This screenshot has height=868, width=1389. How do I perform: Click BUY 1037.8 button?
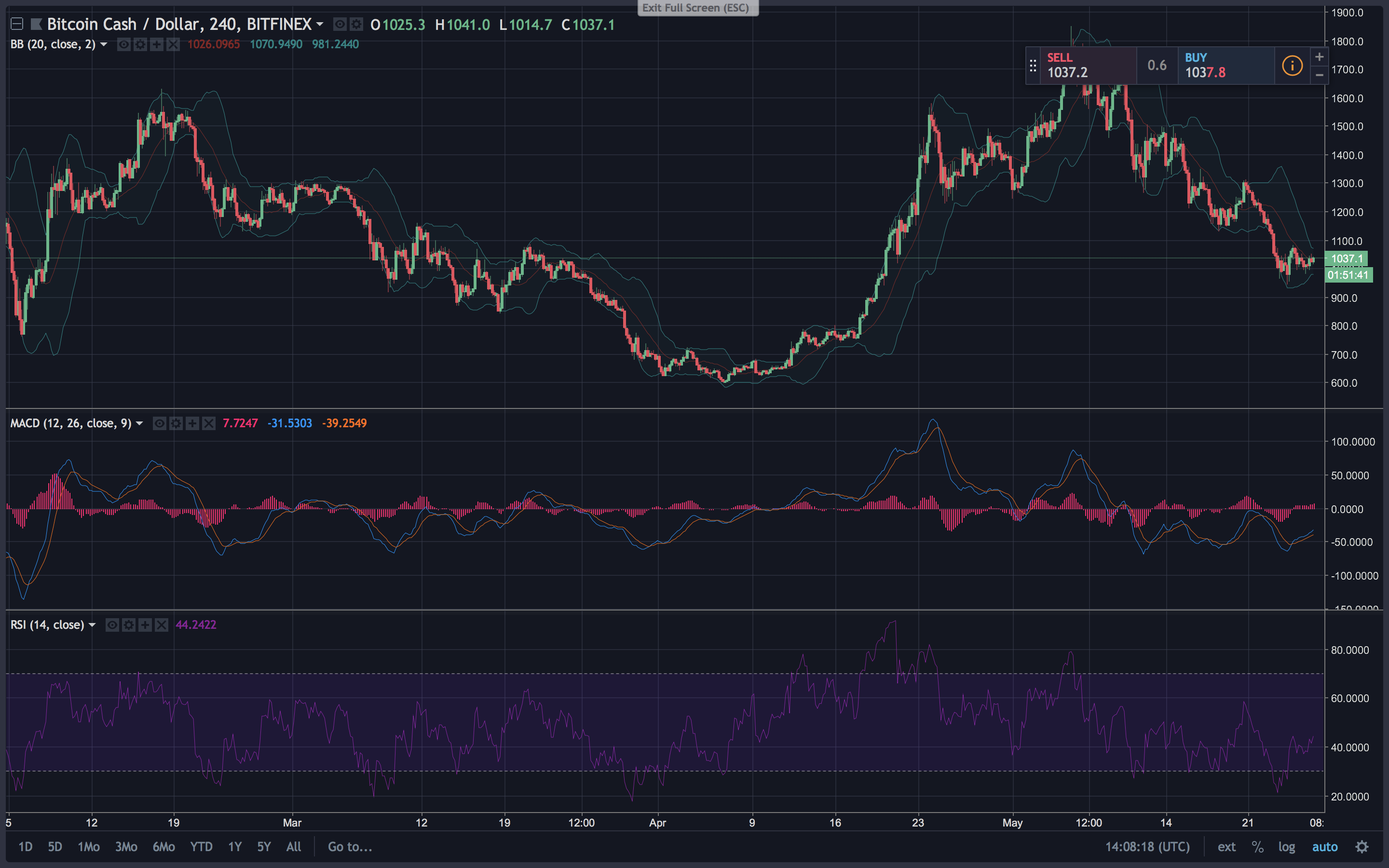coord(1226,66)
